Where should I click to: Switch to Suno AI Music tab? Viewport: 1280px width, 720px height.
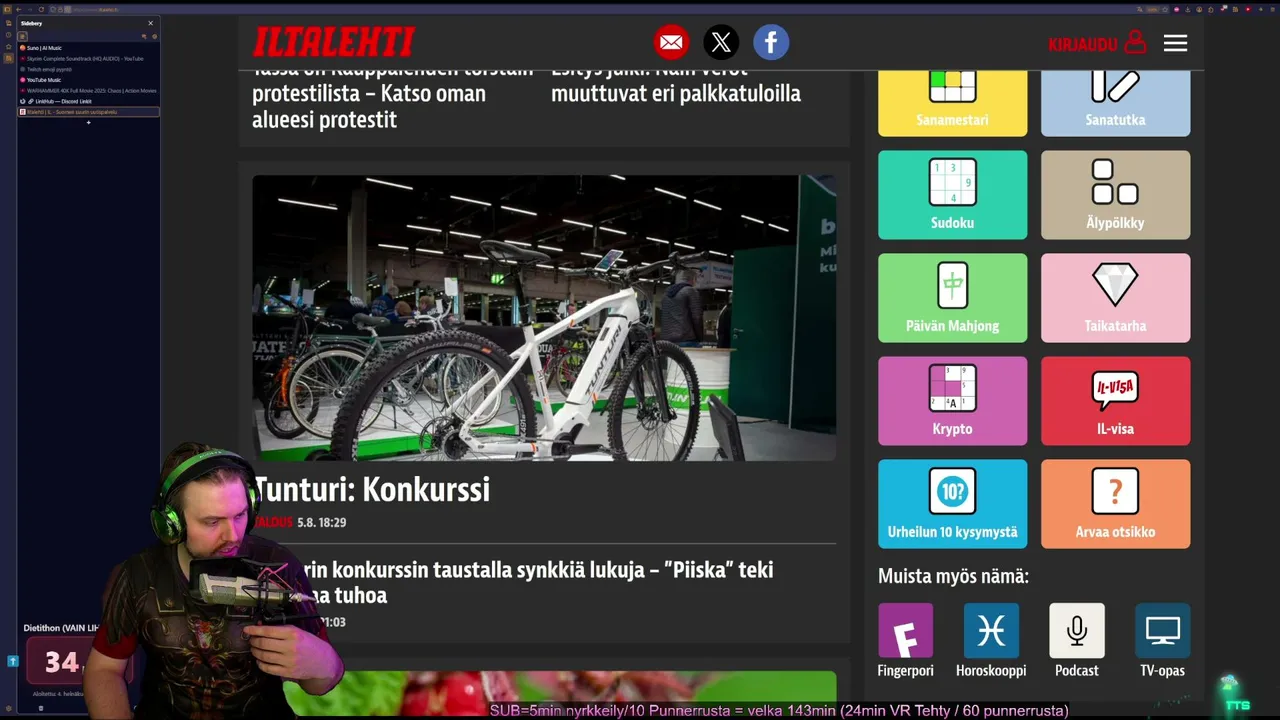(88, 48)
